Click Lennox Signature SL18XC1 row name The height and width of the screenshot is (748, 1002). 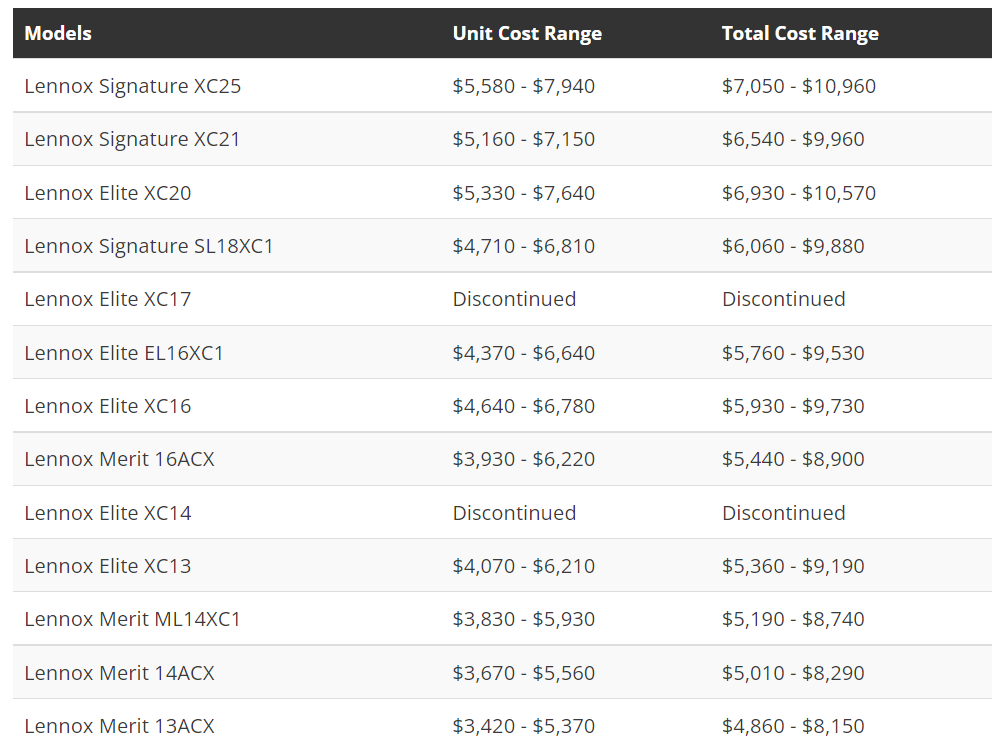(148, 246)
